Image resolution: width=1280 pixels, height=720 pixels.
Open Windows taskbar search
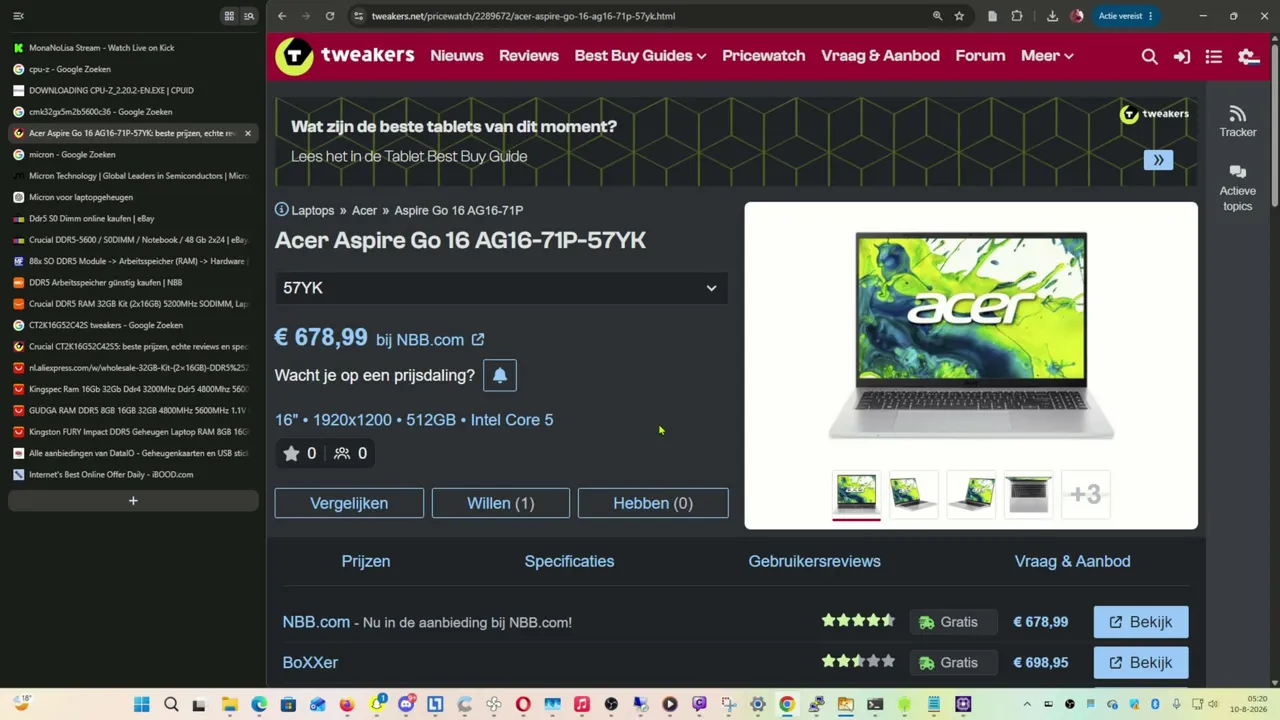(x=171, y=705)
